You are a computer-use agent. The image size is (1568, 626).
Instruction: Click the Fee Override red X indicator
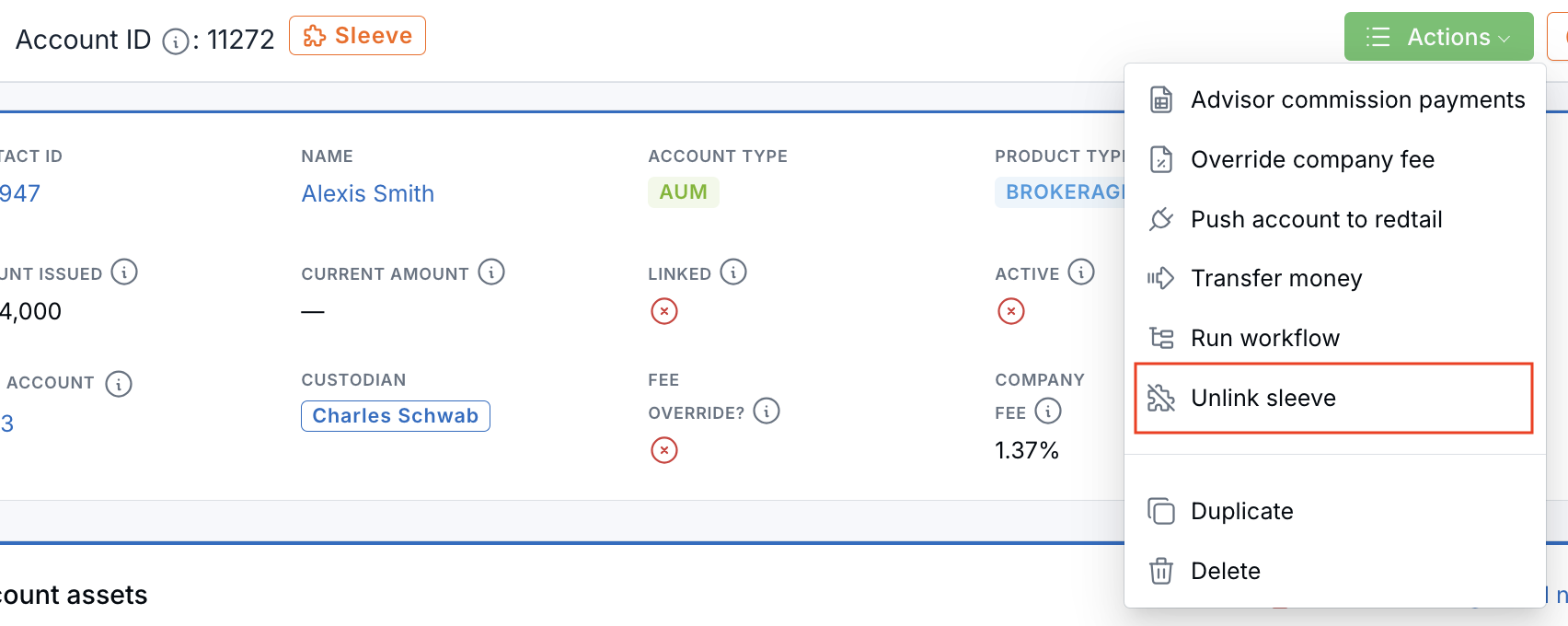click(x=664, y=450)
